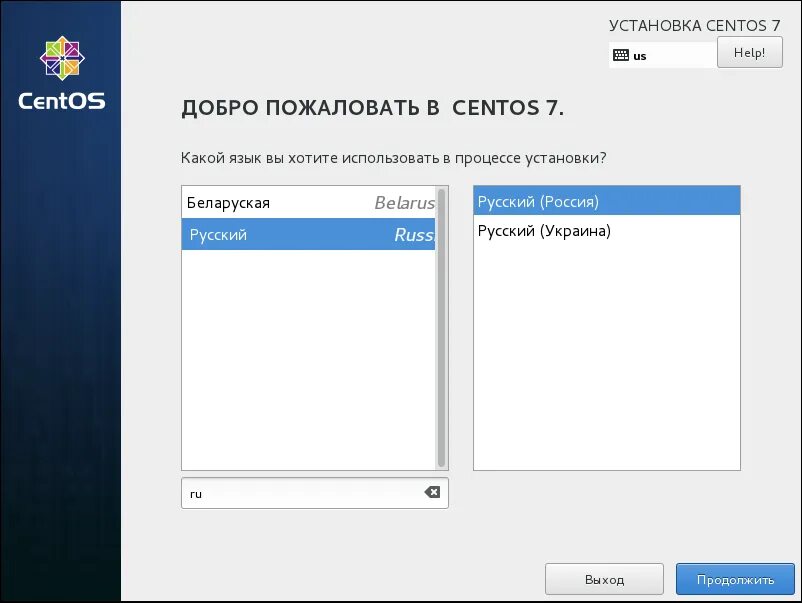This screenshot has width=802, height=603.
Task: Clear the language search field
Action: (432, 492)
